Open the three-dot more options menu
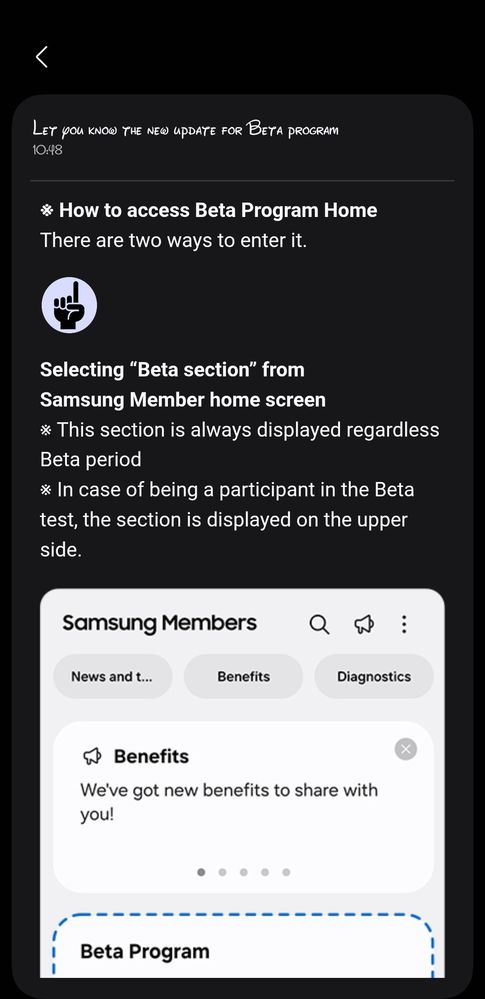The image size is (485, 999). pos(404,624)
